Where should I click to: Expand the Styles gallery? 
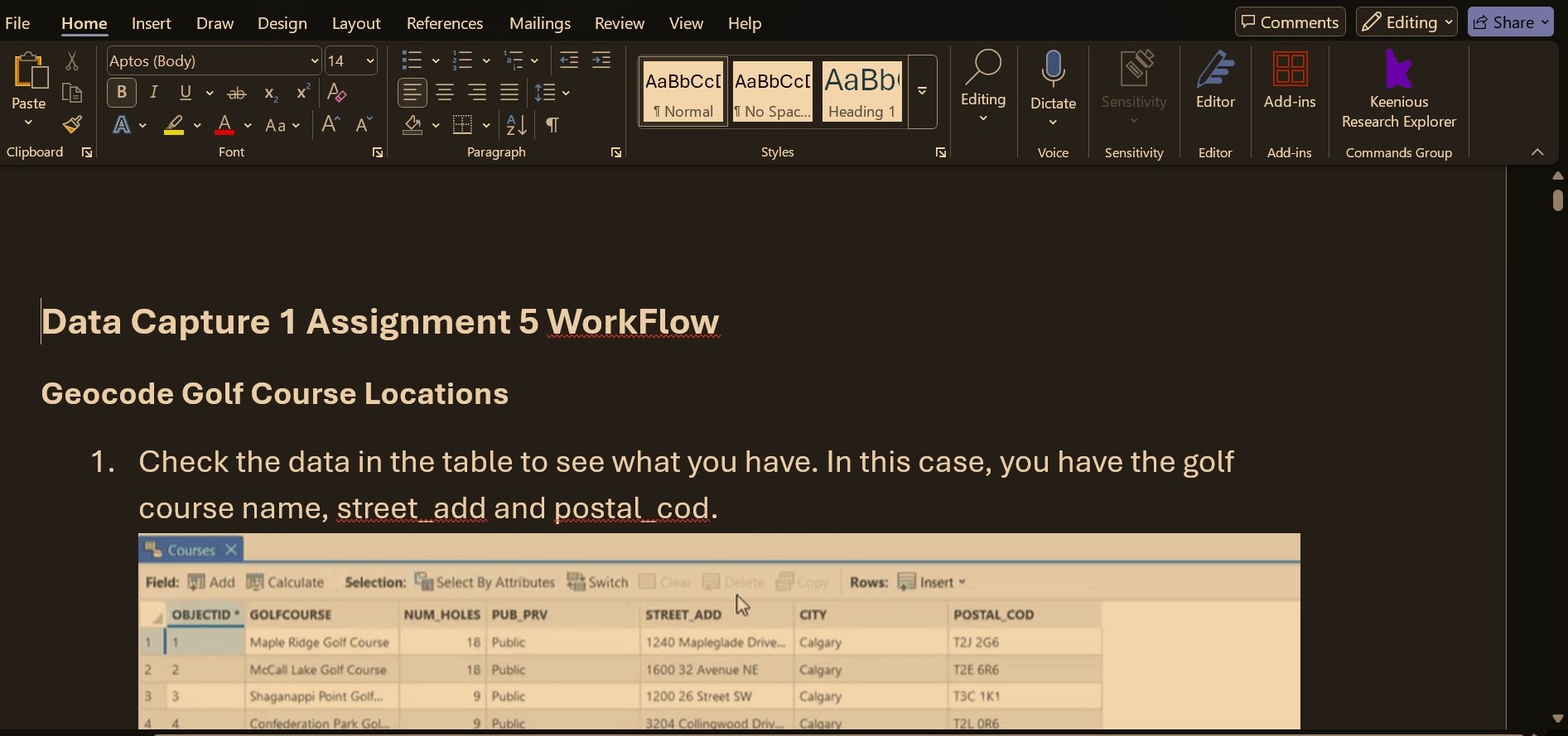(922, 91)
